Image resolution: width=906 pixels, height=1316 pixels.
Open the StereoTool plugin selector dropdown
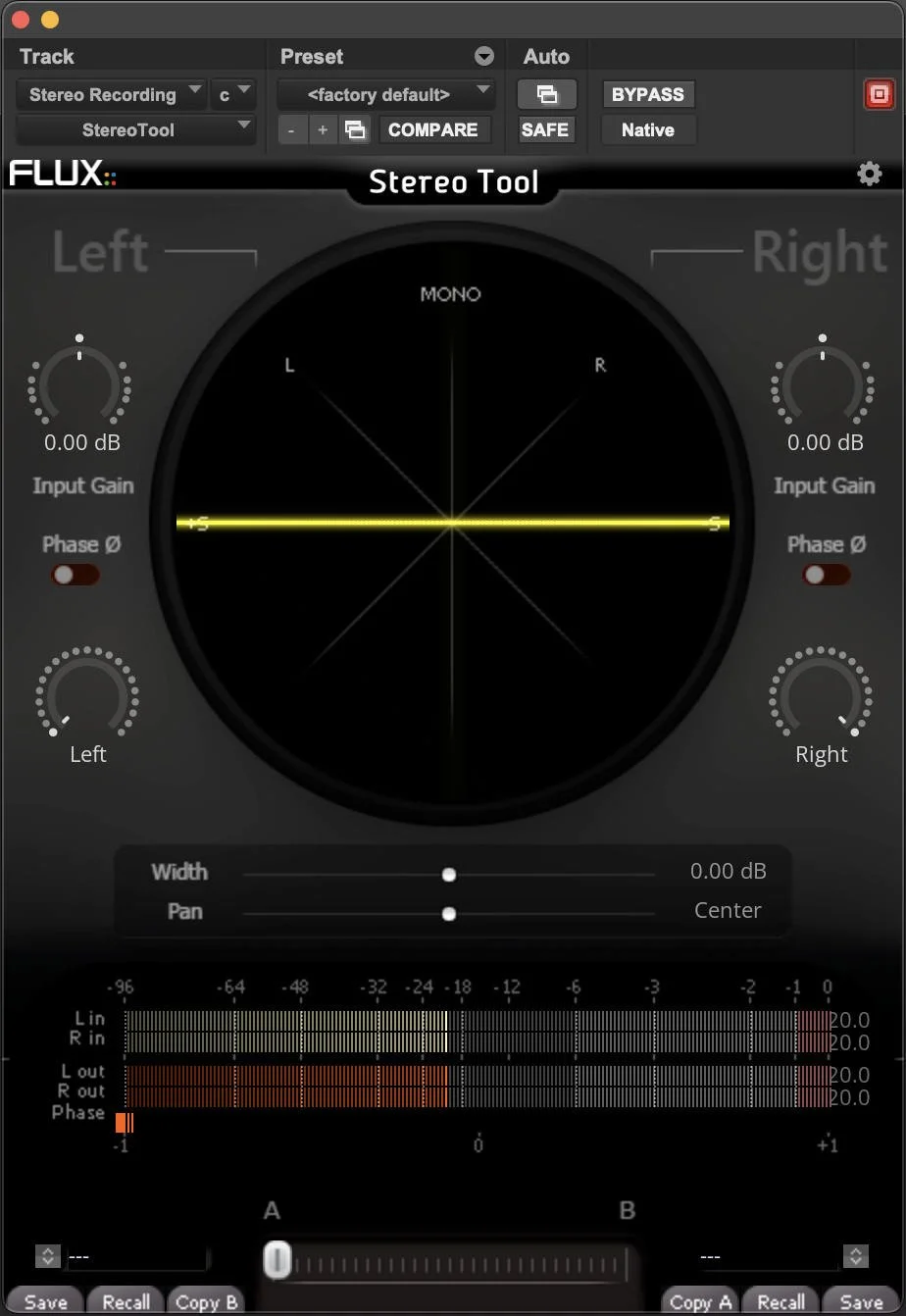point(136,129)
